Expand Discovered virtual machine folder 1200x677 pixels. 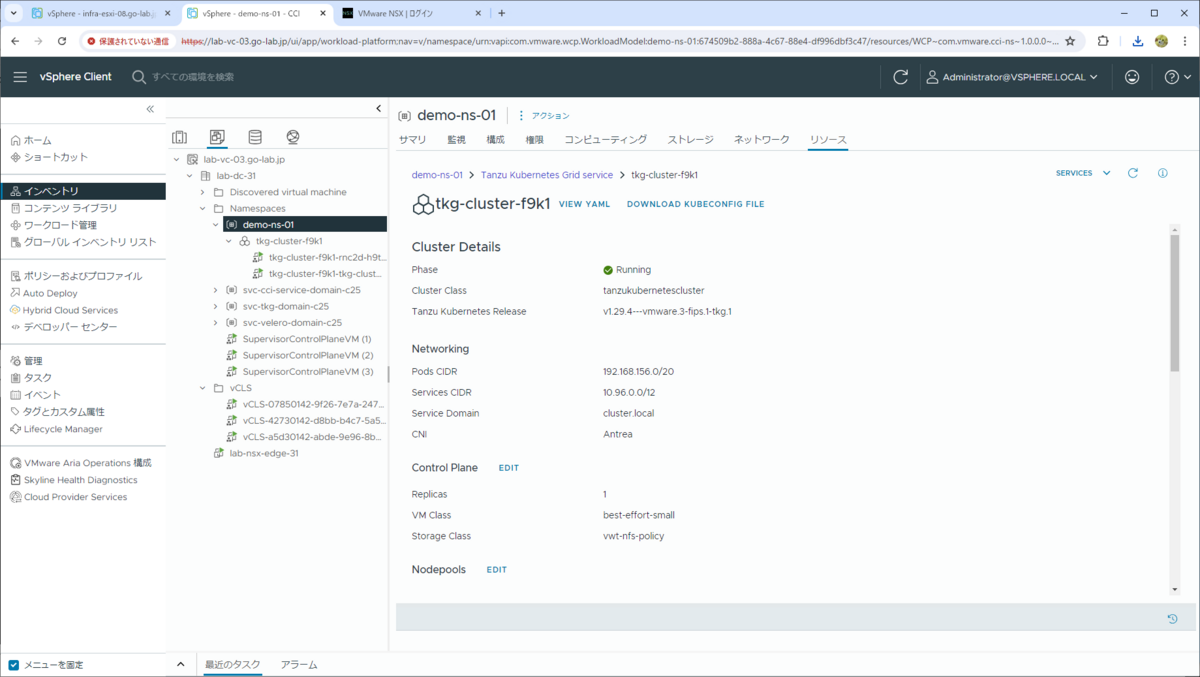tap(203, 192)
